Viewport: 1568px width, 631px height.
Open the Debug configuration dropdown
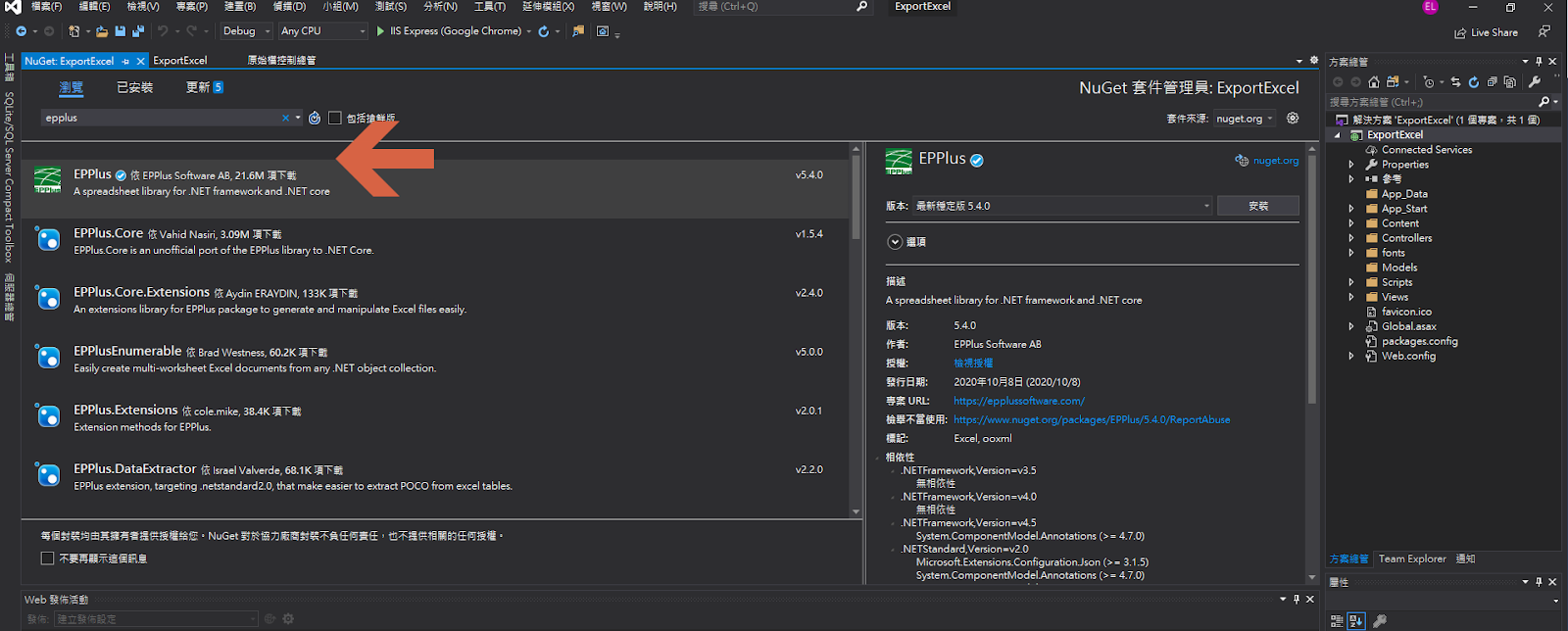(246, 31)
